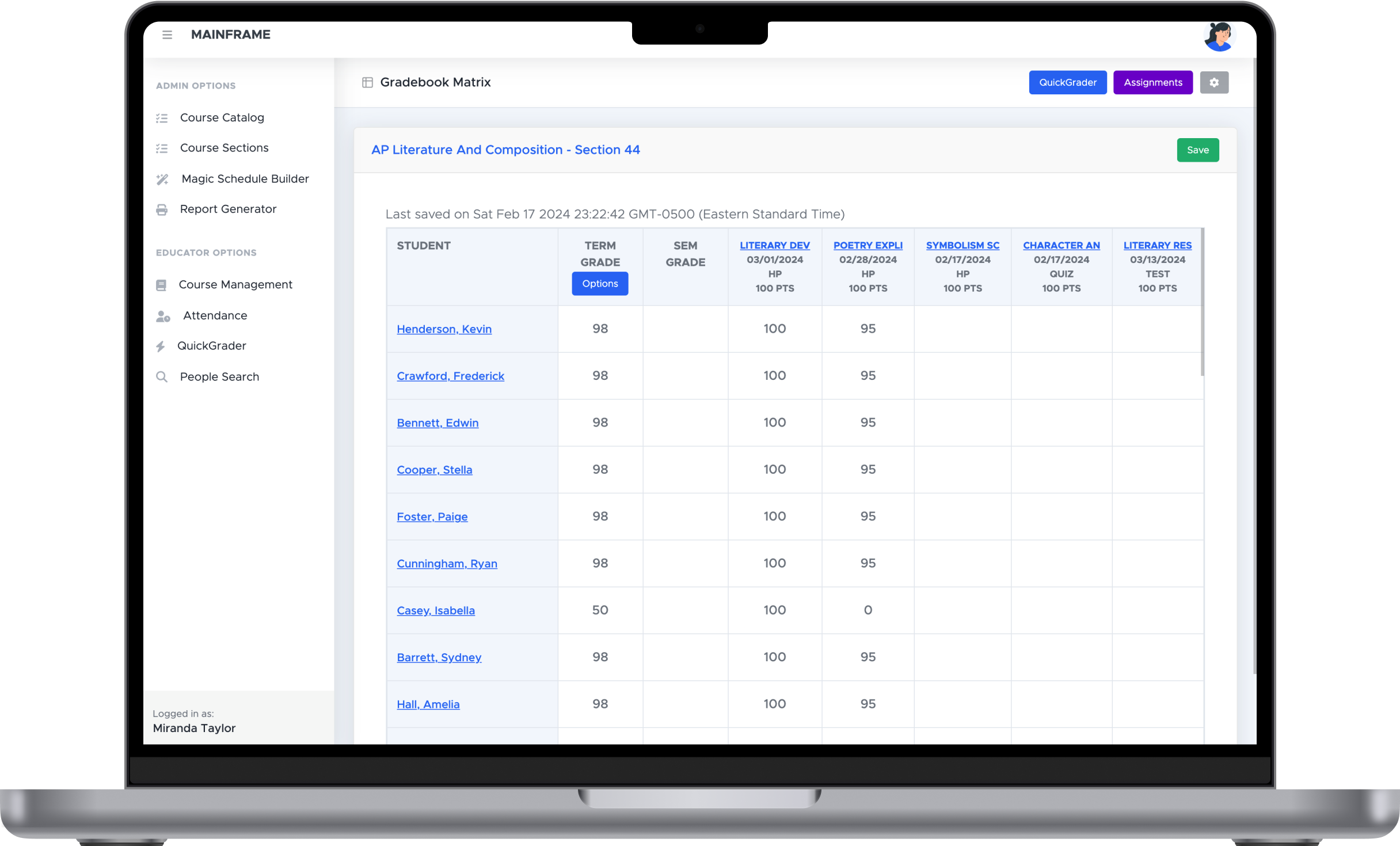Click the Report Generator printer icon
This screenshot has height=846, width=1400.
click(x=162, y=209)
